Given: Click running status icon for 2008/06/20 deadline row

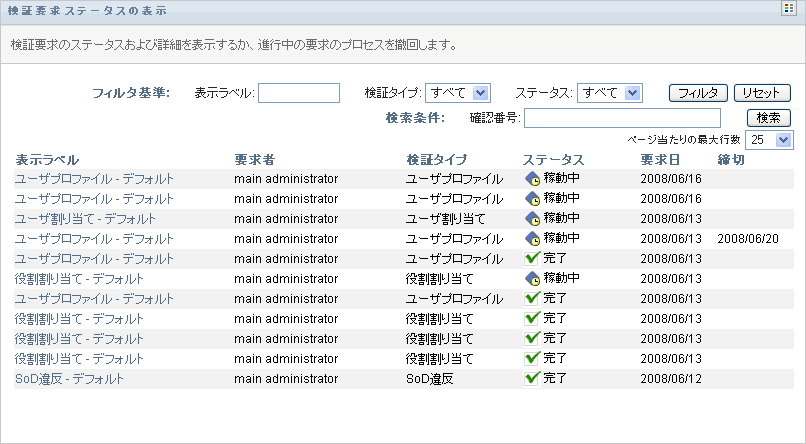Looking at the screenshot, I should tap(532, 239).
